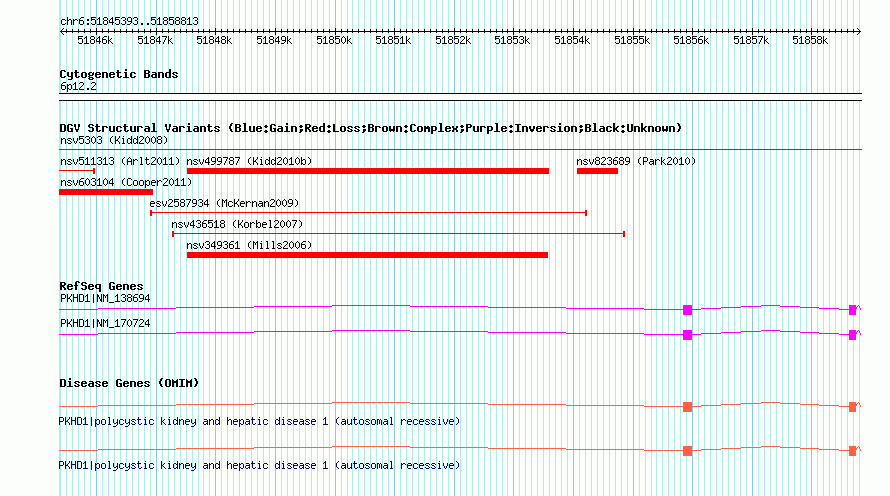The width and height of the screenshot is (890, 496).
Task: Open variant nsv511313 (Arlt2011) label
Action: pos(120,161)
